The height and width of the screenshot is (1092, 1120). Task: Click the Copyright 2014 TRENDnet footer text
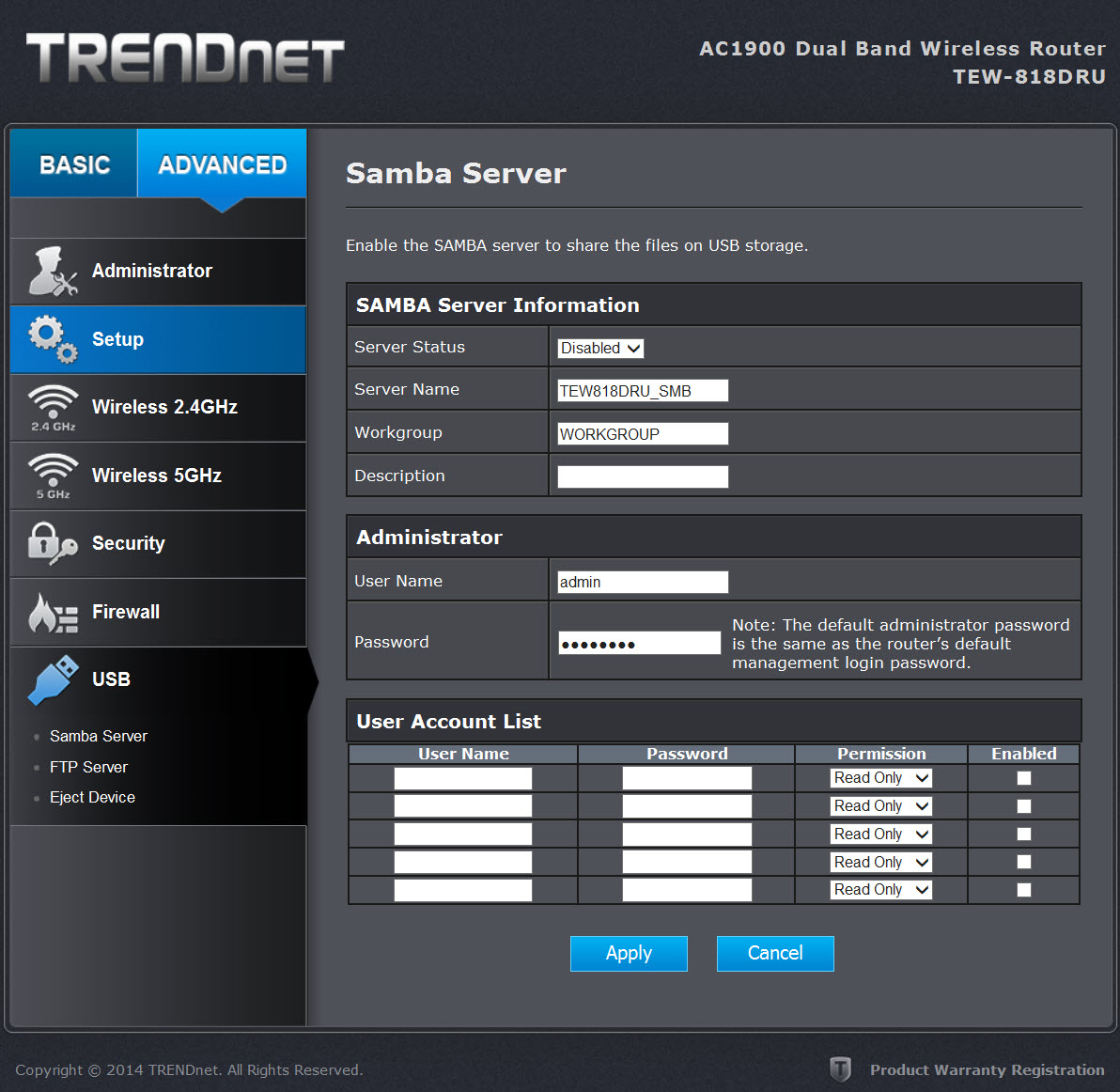[189, 1069]
